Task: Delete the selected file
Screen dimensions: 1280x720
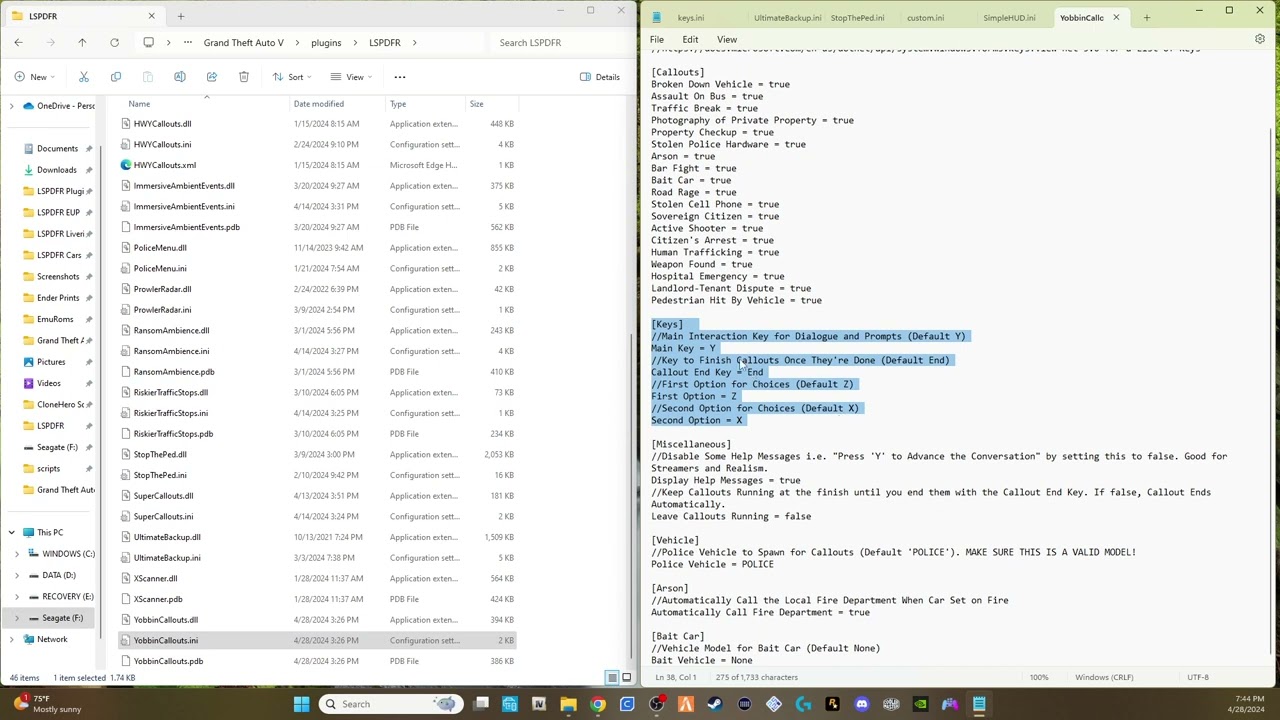Action: tap(244, 77)
